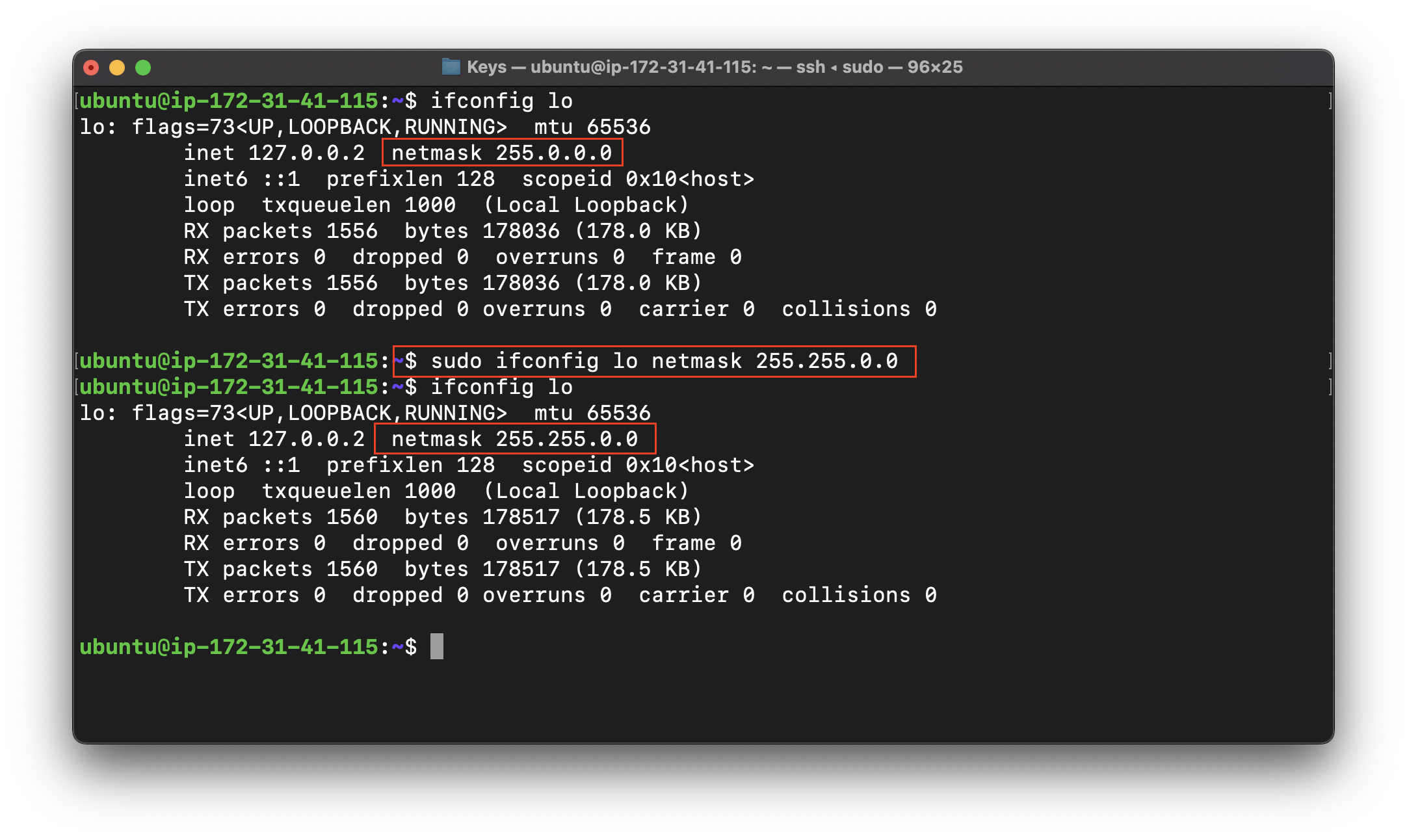
Task: Click 'mtu 65536' in first lo output
Action: tap(592, 127)
